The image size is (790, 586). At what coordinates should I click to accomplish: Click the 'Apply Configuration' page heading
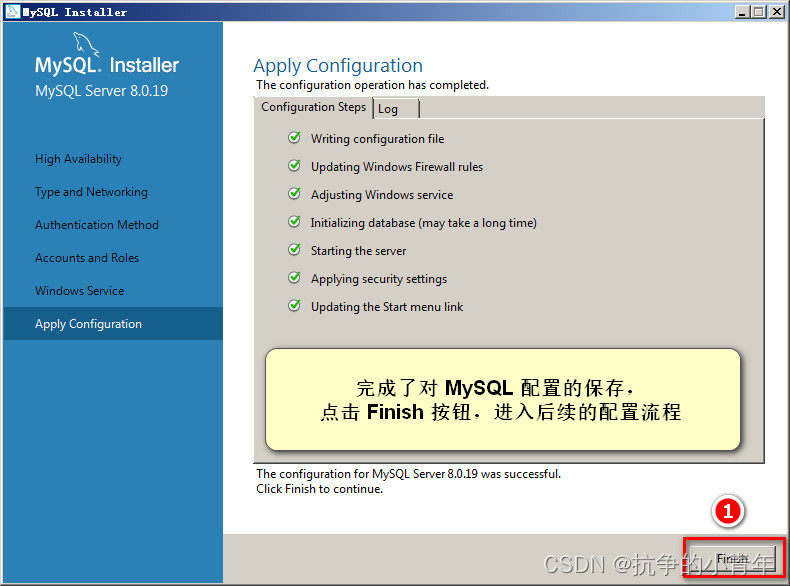(x=338, y=66)
